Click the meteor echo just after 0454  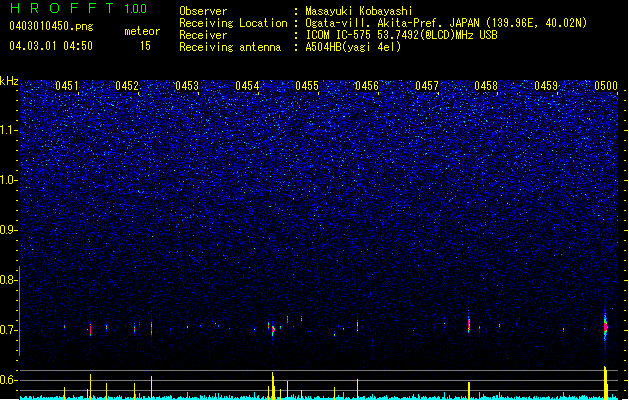pos(273,331)
